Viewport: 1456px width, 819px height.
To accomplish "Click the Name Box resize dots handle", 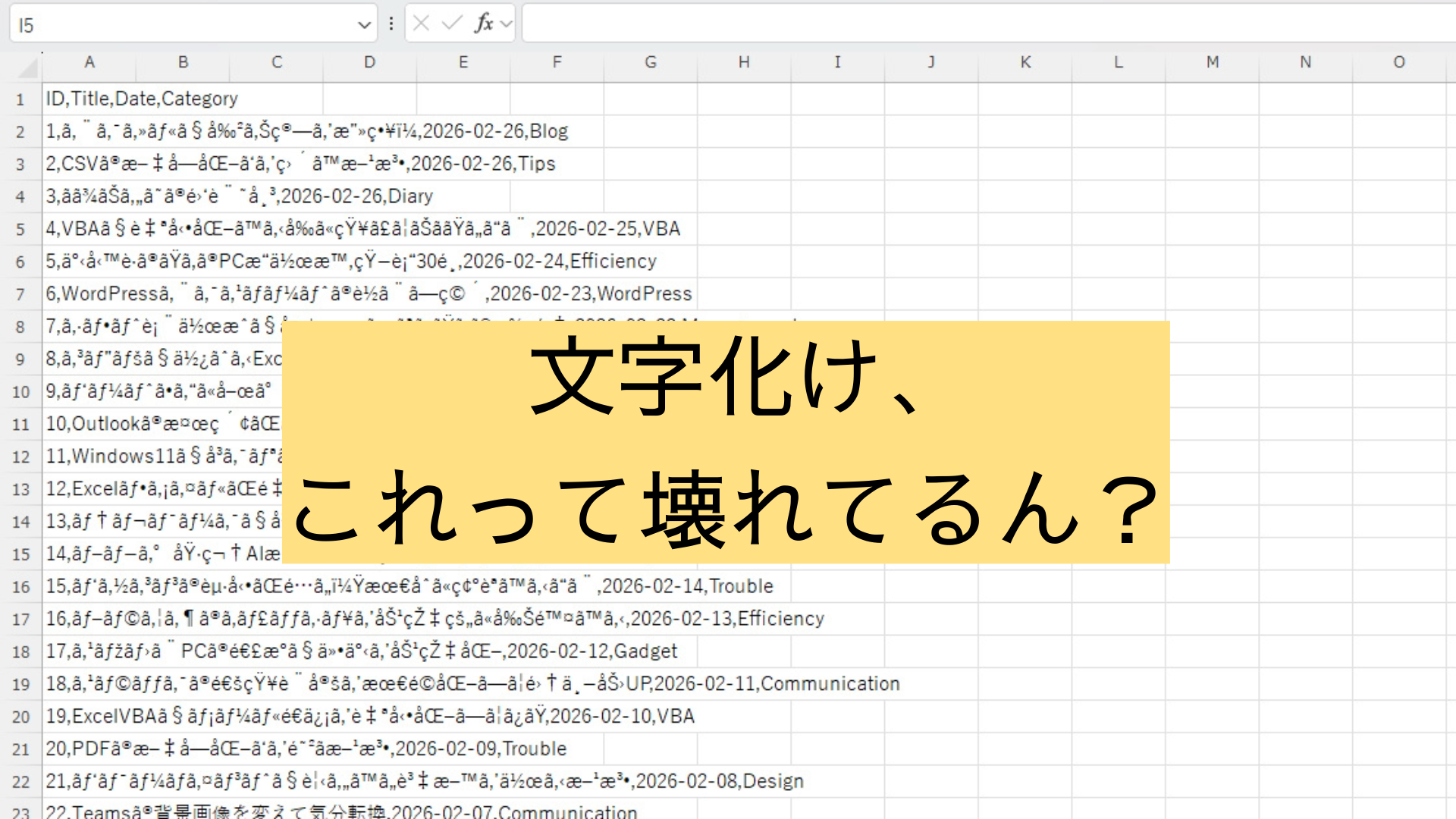I will coord(391,24).
